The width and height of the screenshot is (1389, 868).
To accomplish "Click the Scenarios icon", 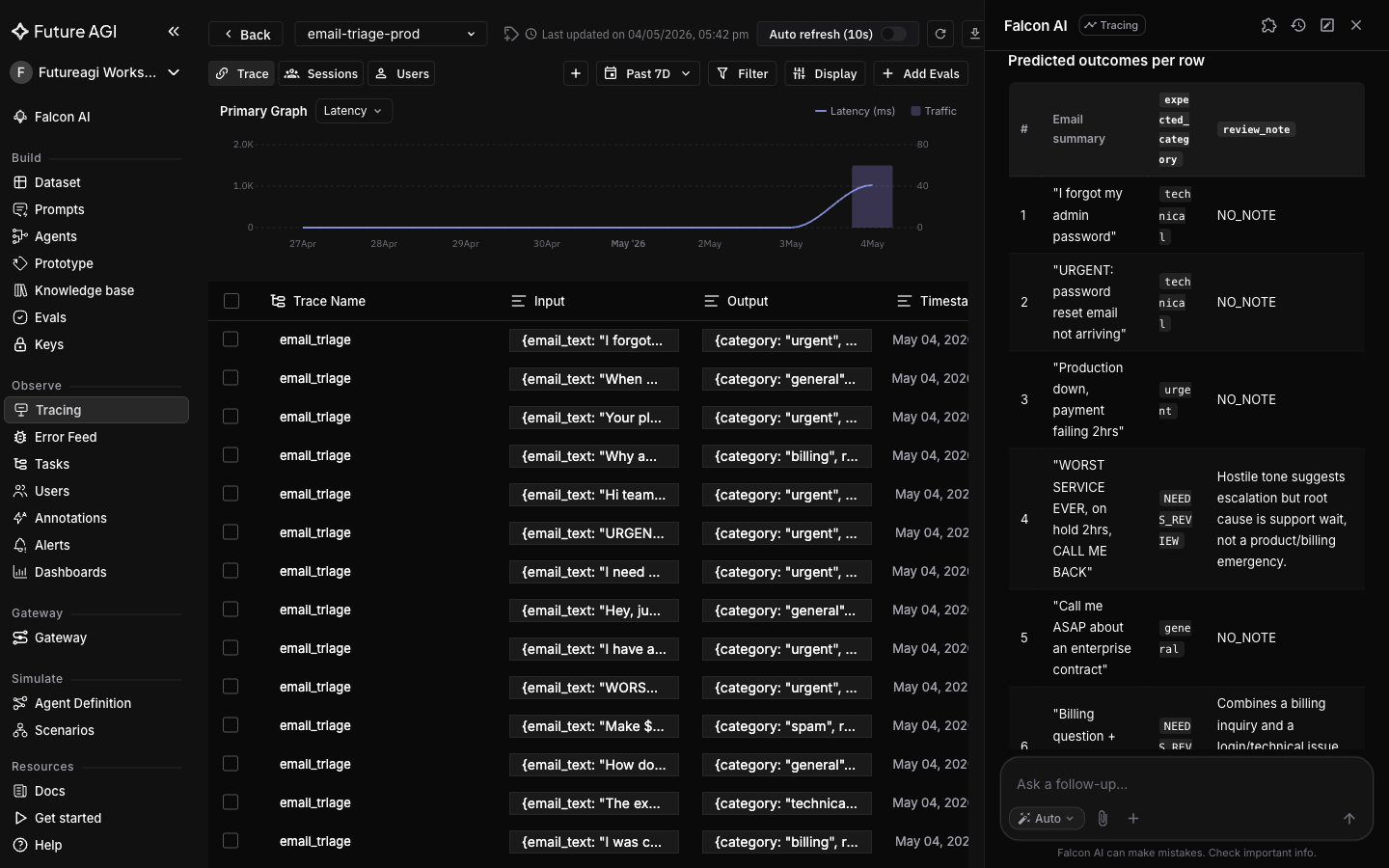I will (20, 730).
